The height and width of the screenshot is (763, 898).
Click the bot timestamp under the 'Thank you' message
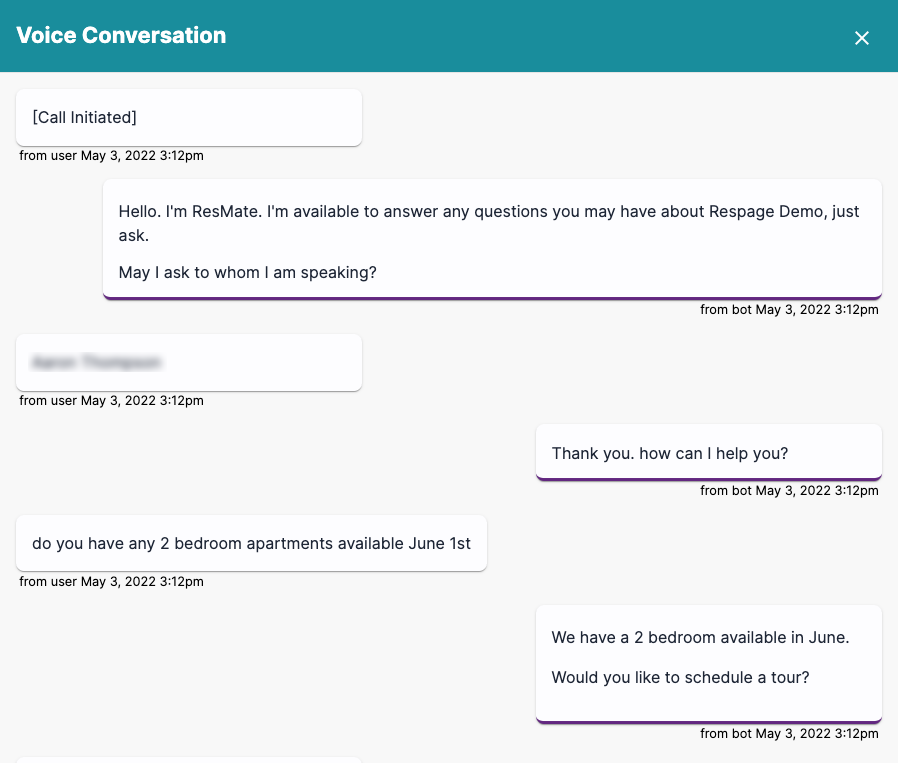pos(789,490)
